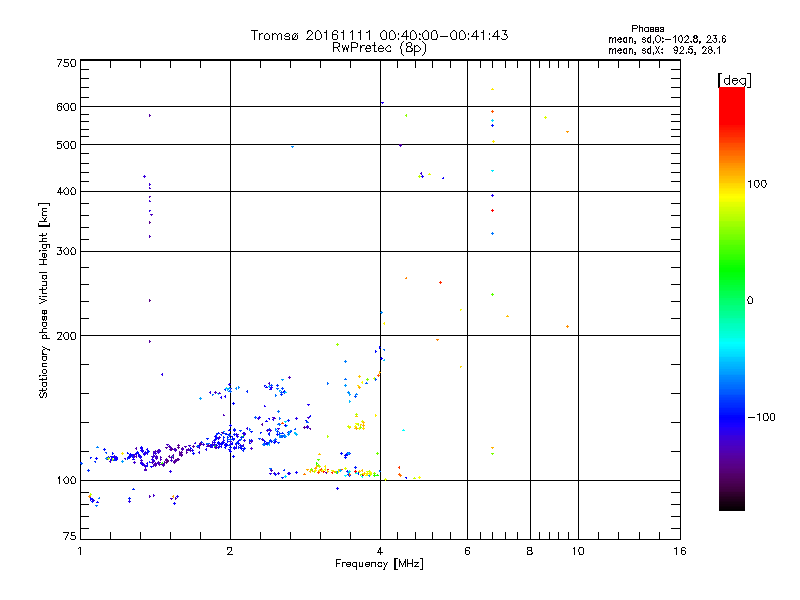The height and width of the screenshot is (600, 800).
Task: Click the '400' height axis tick
Action: point(67,192)
